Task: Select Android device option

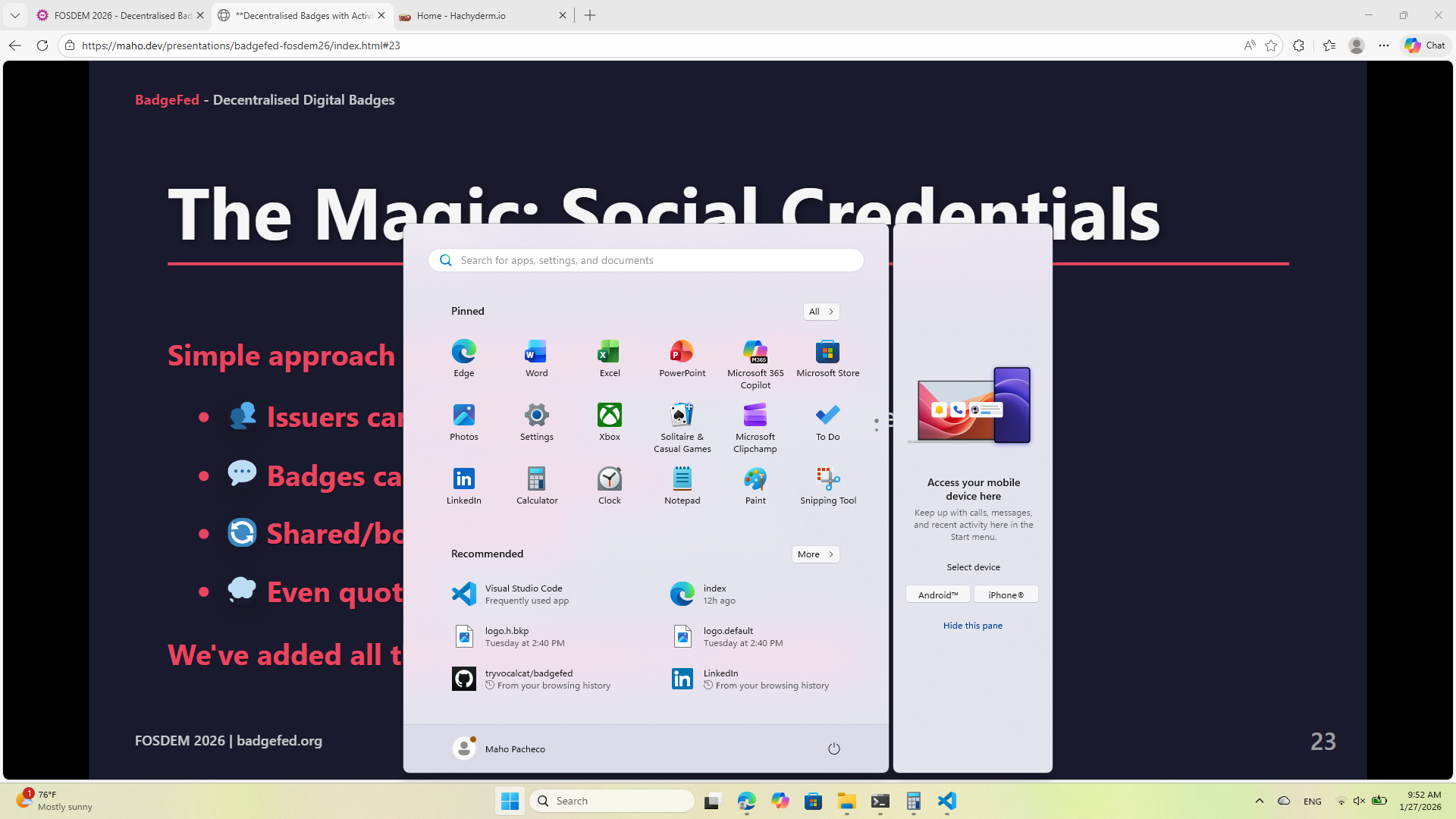Action: pos(937,595)
